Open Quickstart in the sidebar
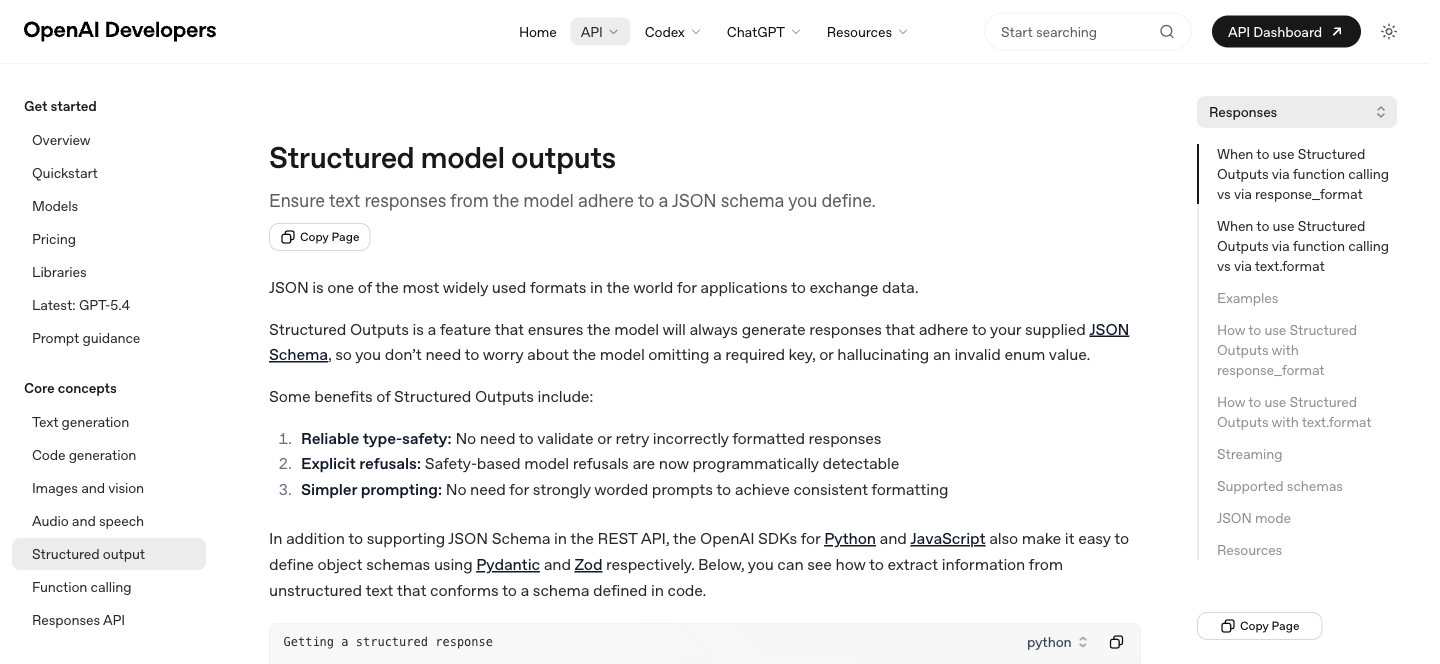Image resolution: width=1440 pixels, height=664 pixels. point(109,173)
